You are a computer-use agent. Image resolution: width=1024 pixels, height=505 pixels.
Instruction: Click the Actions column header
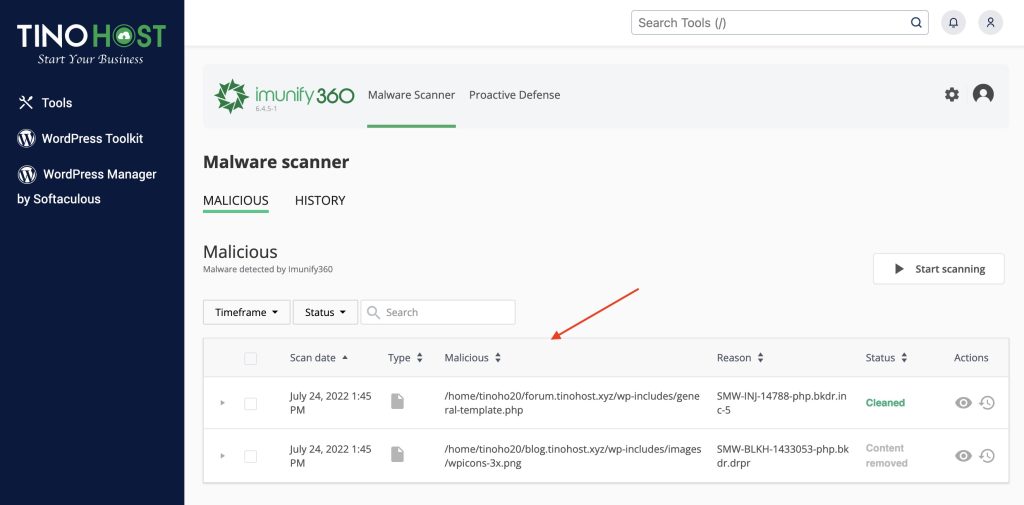click(x=970, y=358)
